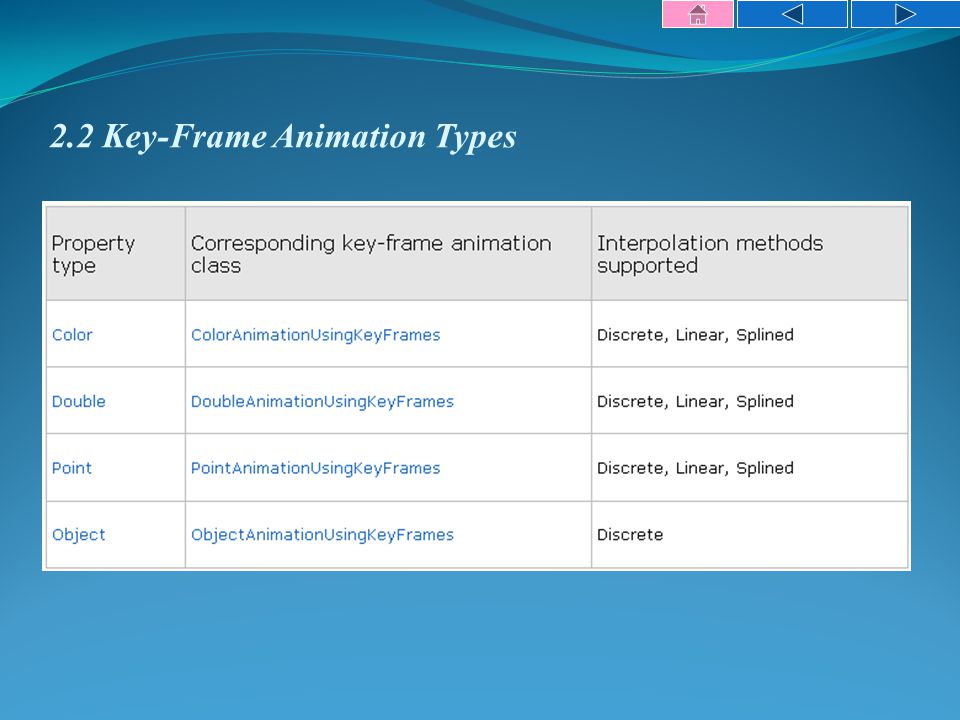The image size is (960, 720).
Task: Follow the DoubleAnimationUsingKeyFrames link
Action: tap(322, 402)
